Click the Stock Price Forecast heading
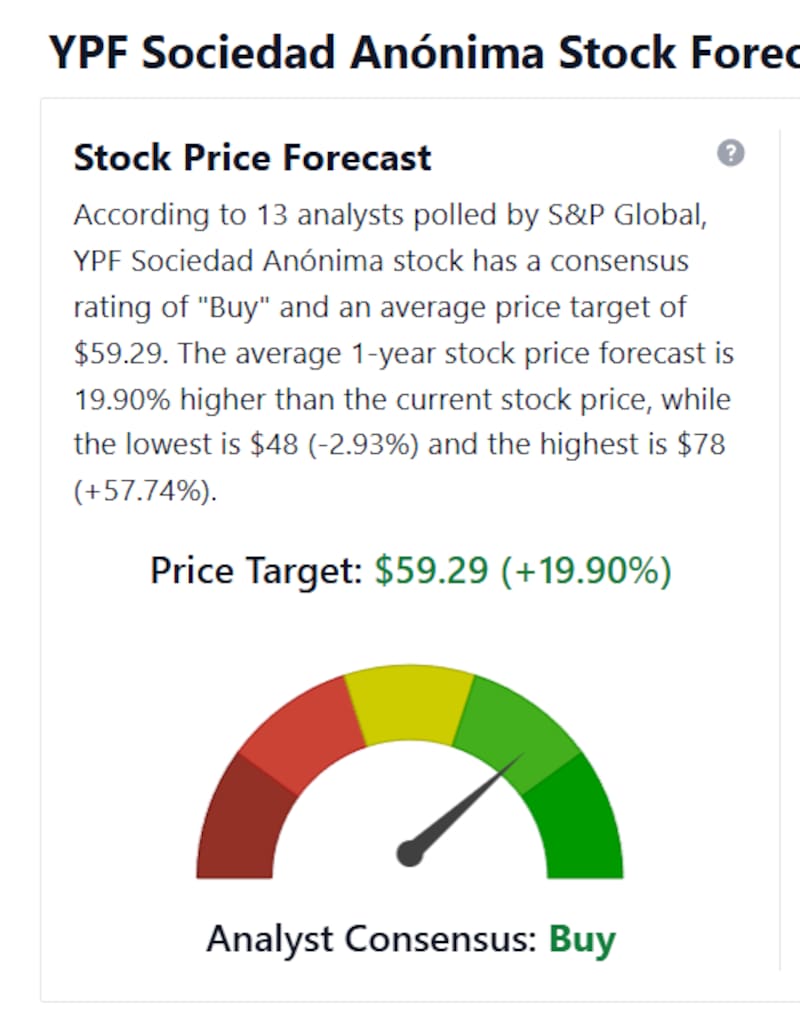800x1017 pixels. coord(252,158)
